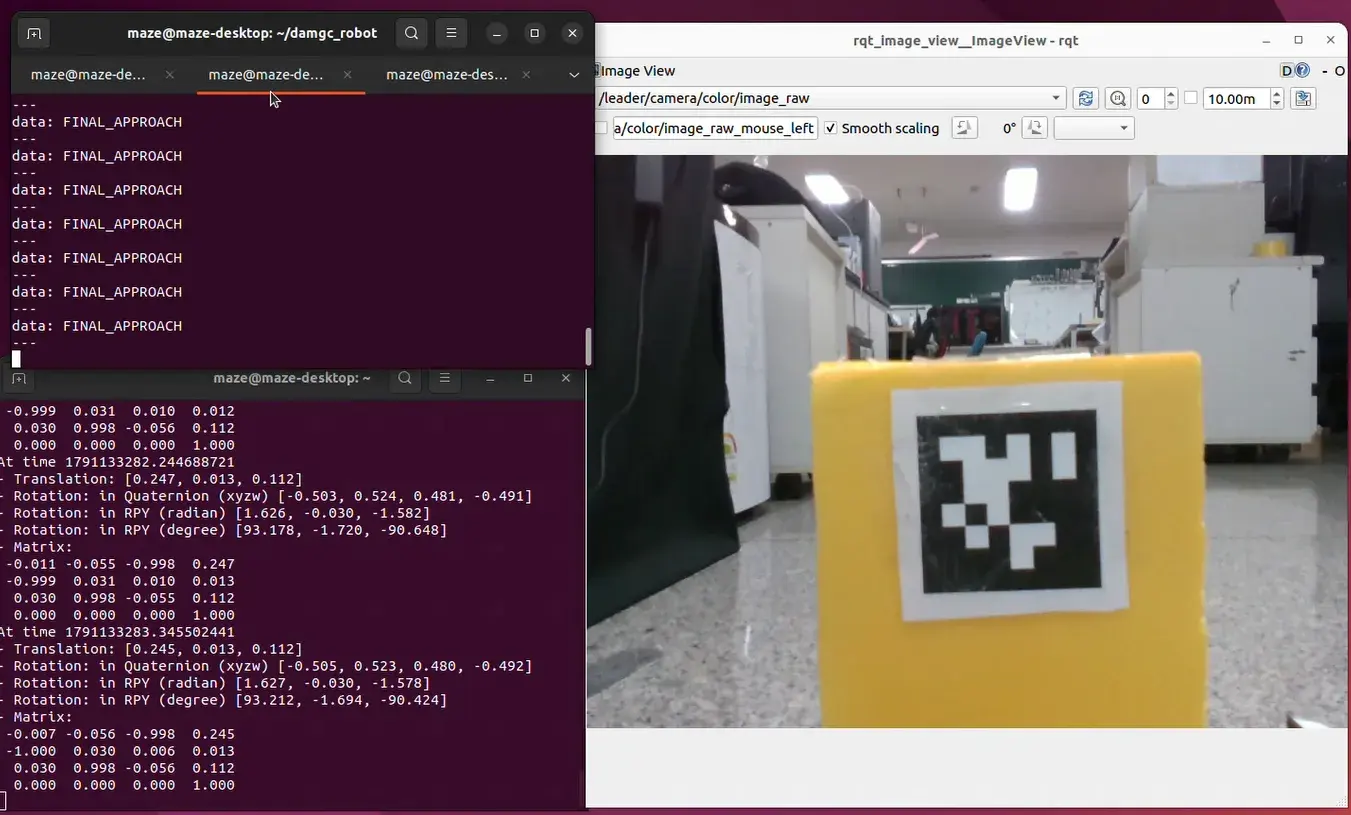Close the third terminal tab

[526, 74]
